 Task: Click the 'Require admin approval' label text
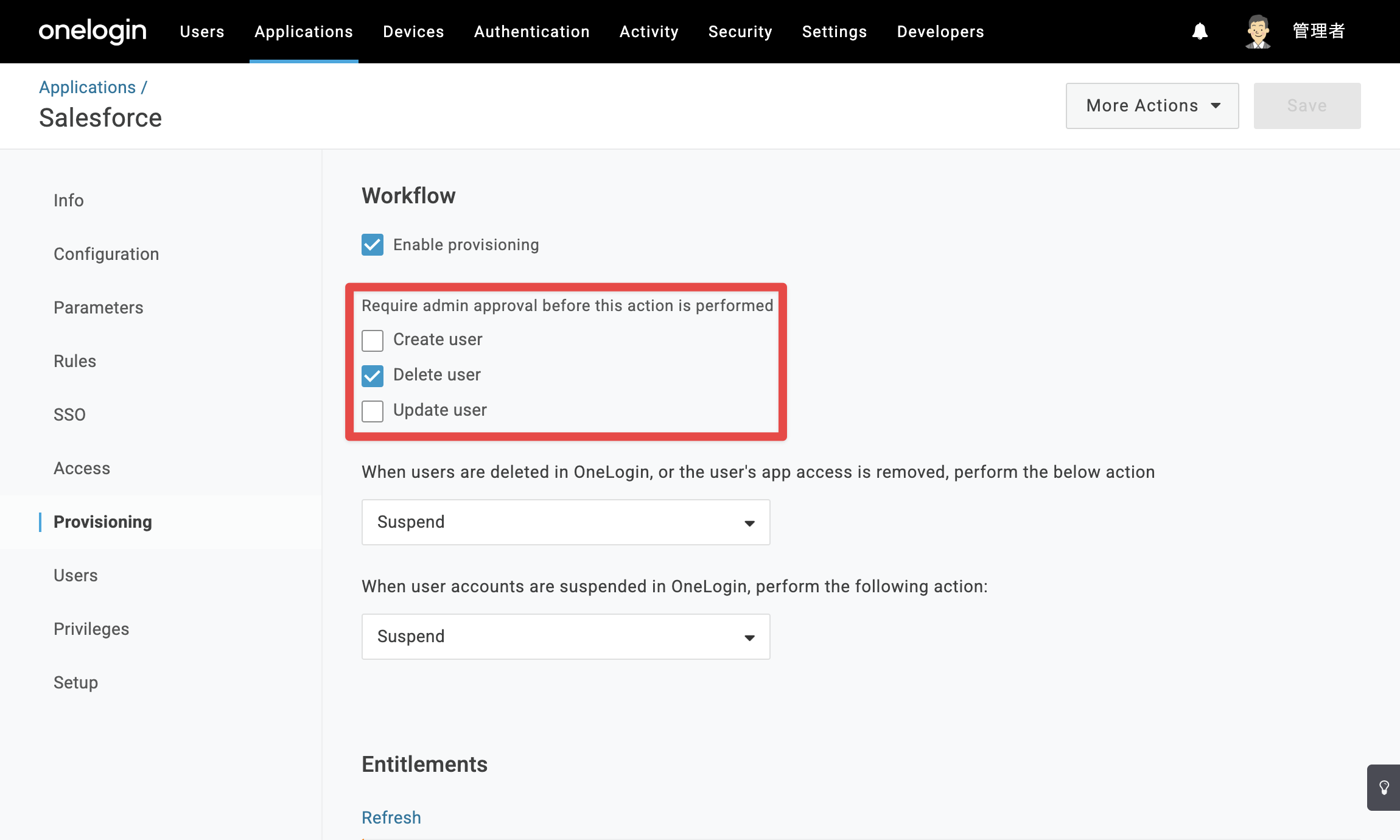click(567, 306)
